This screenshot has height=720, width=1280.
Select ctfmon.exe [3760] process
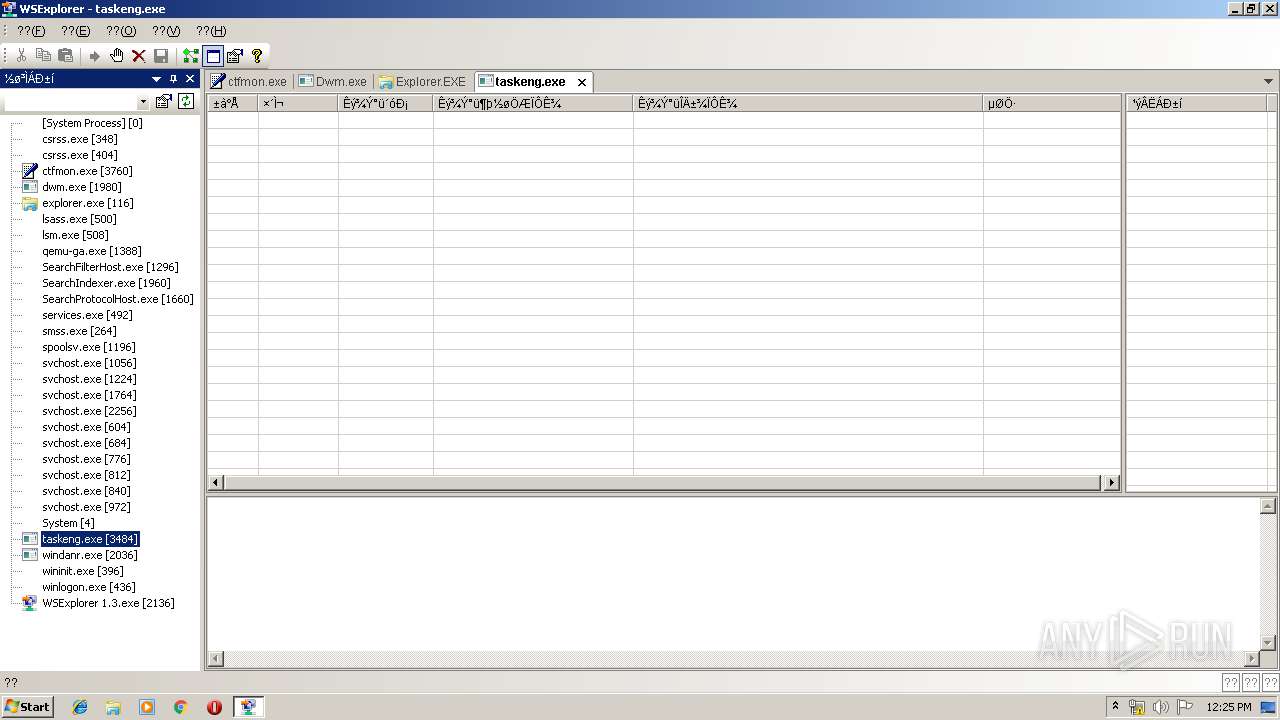click(x=87, y=171)
